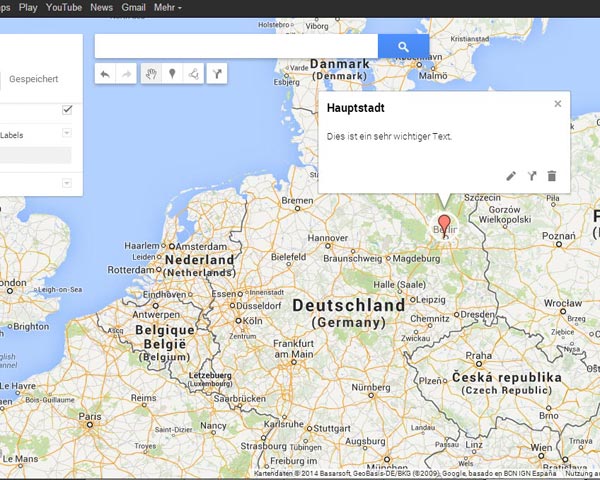Viewport: 600px width, 480px height.
Task: Click the Poznań city label
Action: tap(559, 236)
